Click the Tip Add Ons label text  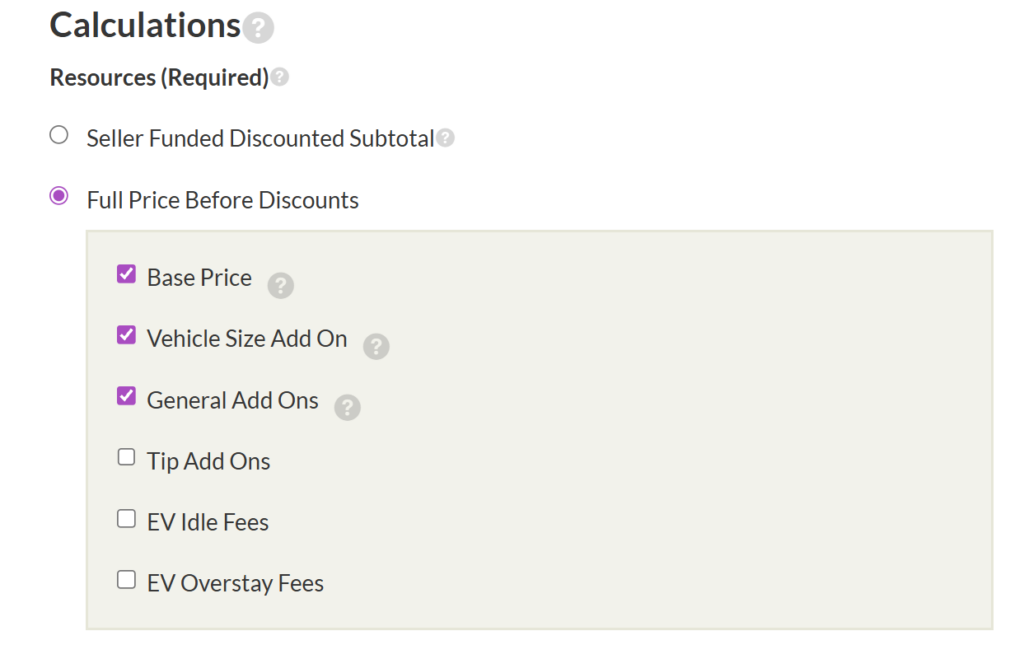tap(208, 461)
